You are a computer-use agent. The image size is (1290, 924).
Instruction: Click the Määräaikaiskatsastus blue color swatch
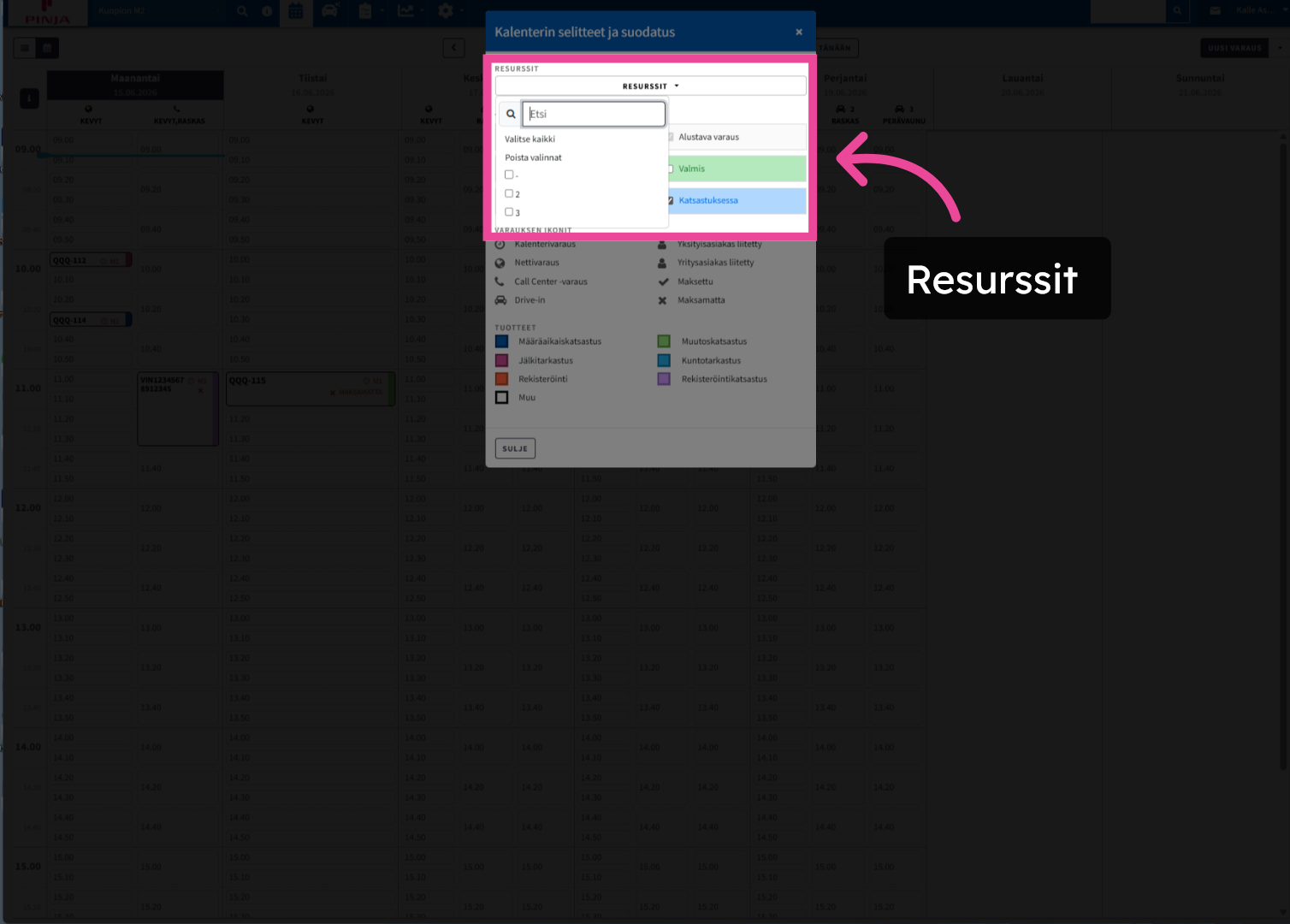[502, 341]
